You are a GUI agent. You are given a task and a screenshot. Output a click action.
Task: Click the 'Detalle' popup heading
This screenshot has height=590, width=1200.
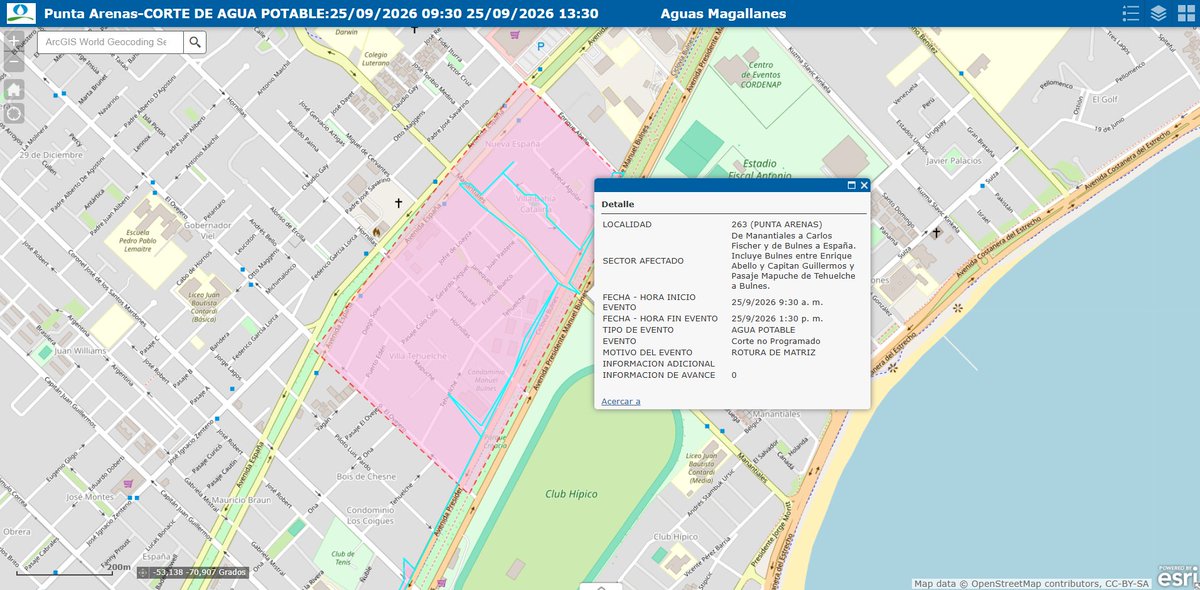point(618,204)
